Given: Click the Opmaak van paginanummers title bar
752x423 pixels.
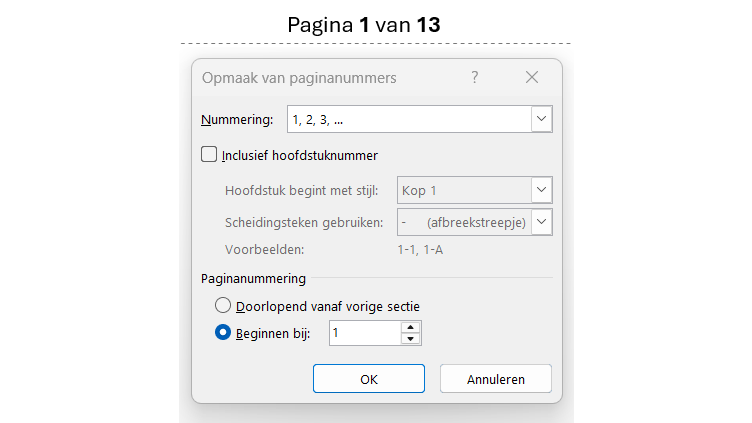Looking at the screenshot, I should 300,77.
